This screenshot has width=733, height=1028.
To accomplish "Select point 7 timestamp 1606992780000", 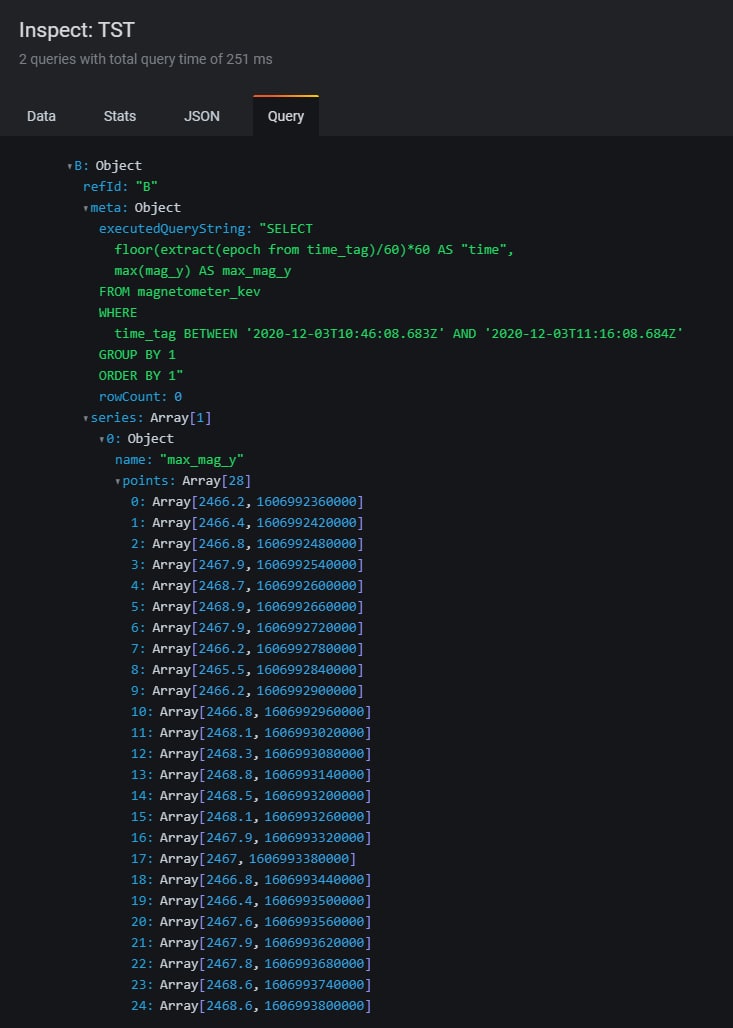I will click(x=307, y=648).
